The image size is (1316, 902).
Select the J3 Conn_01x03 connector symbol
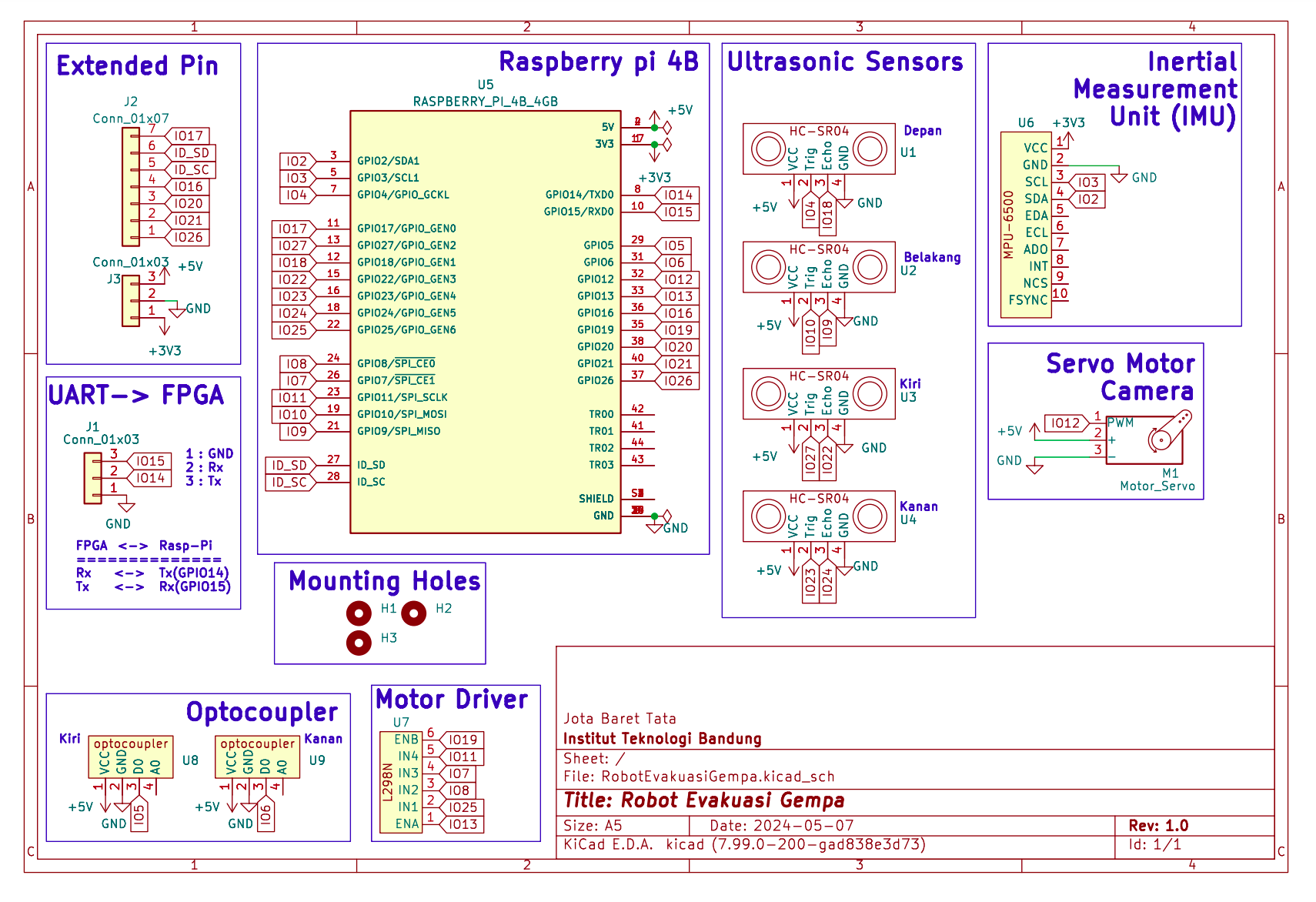click(131, 301)
